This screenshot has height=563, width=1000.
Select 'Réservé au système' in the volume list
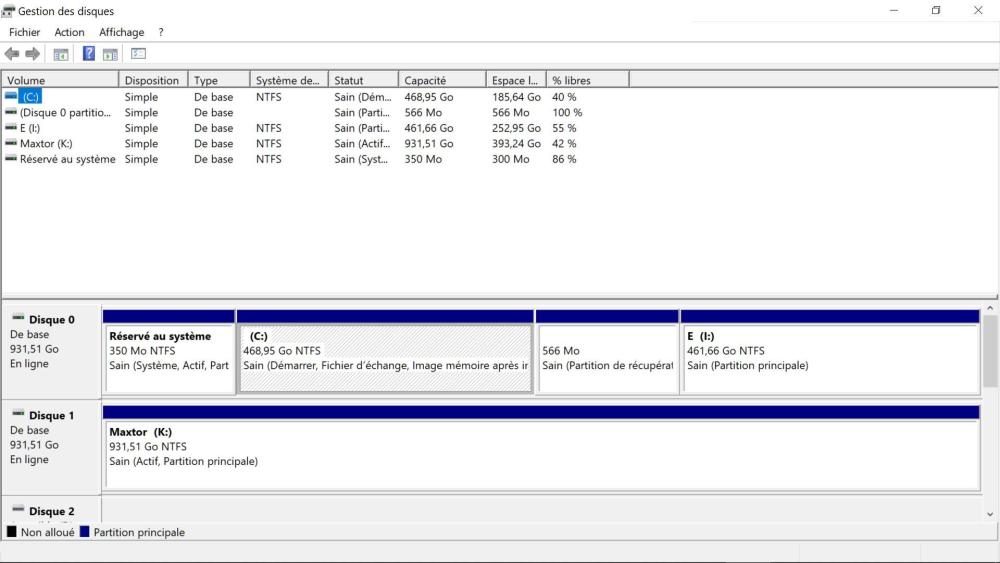[68, 159]
